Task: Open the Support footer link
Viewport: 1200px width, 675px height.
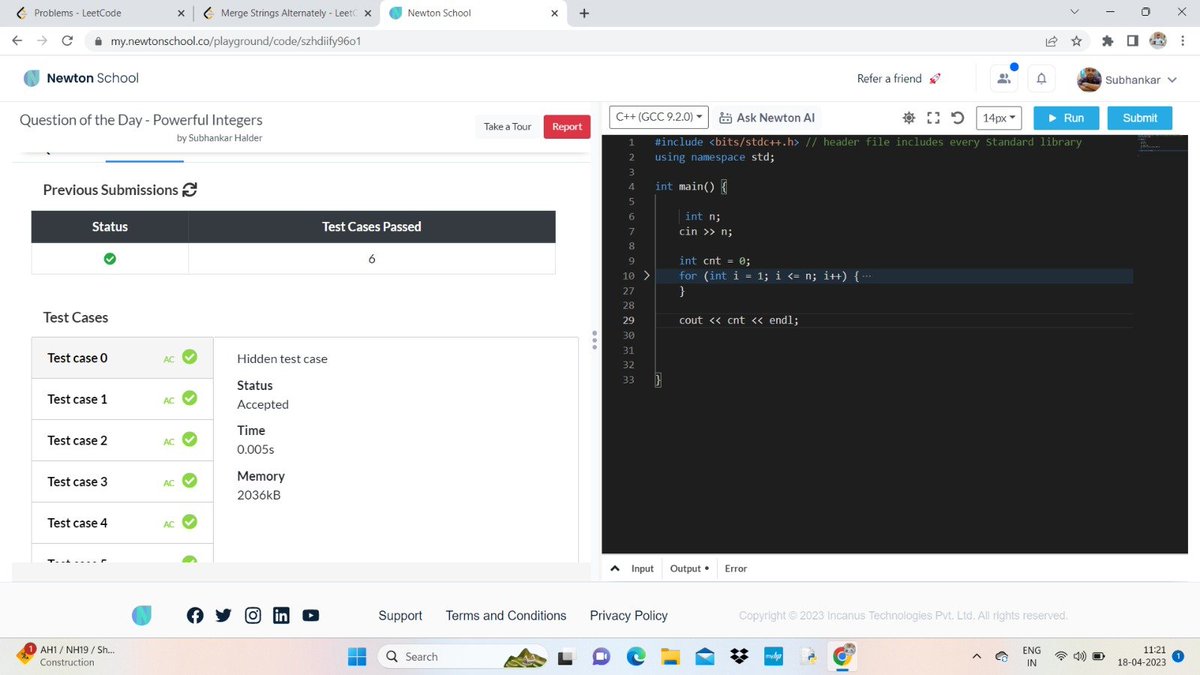Action: (x=400, y=616)
